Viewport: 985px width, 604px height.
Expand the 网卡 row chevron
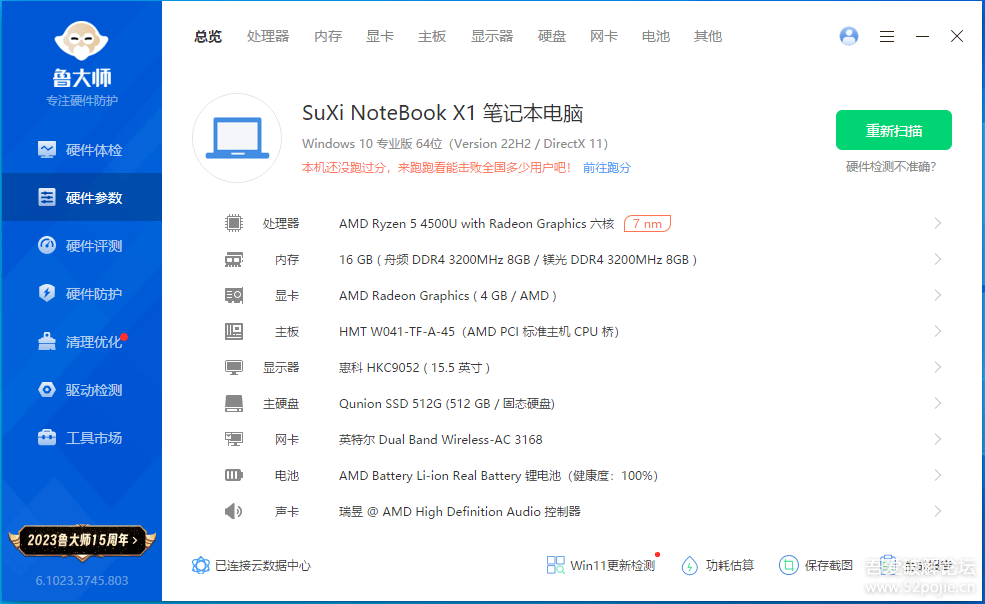pos(937,439)
